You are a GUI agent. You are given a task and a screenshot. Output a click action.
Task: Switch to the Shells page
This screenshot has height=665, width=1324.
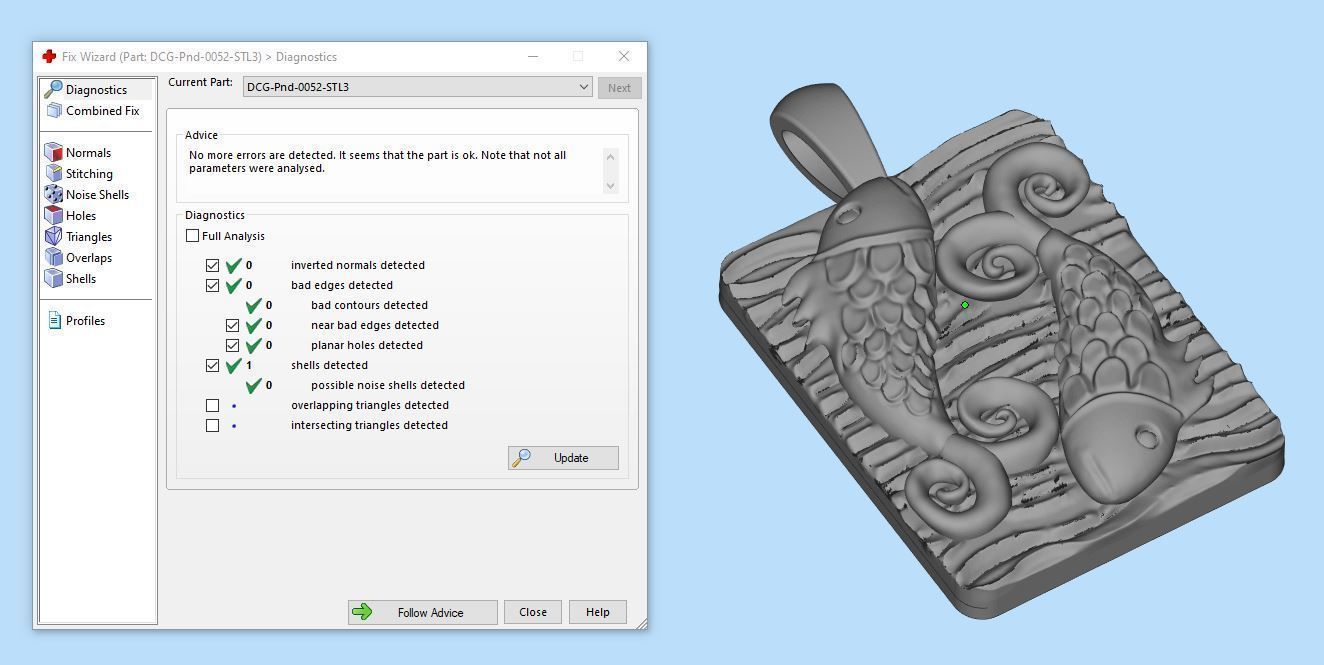[81, 279]
